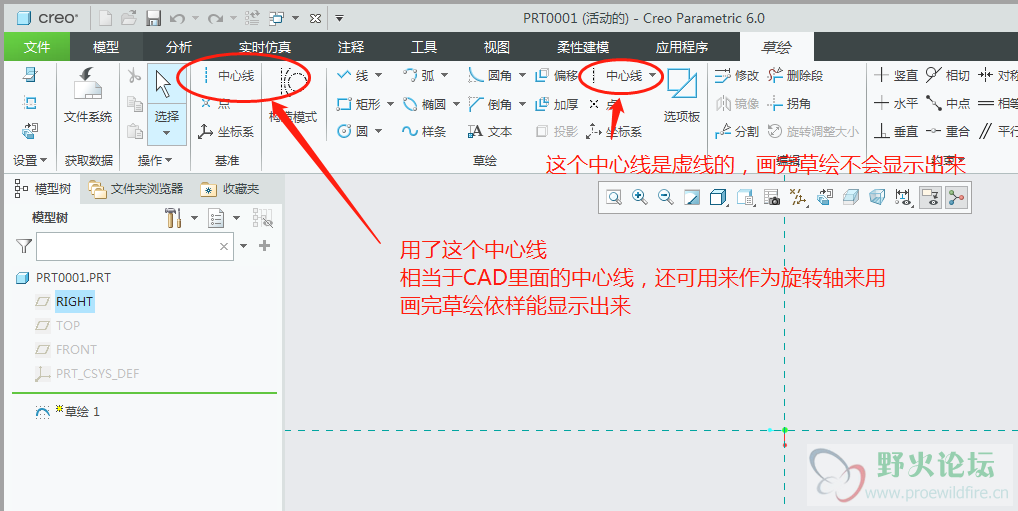Click the 偏移 offset tool
This screenshot has height=511, width=1018.
click(556, 76)
